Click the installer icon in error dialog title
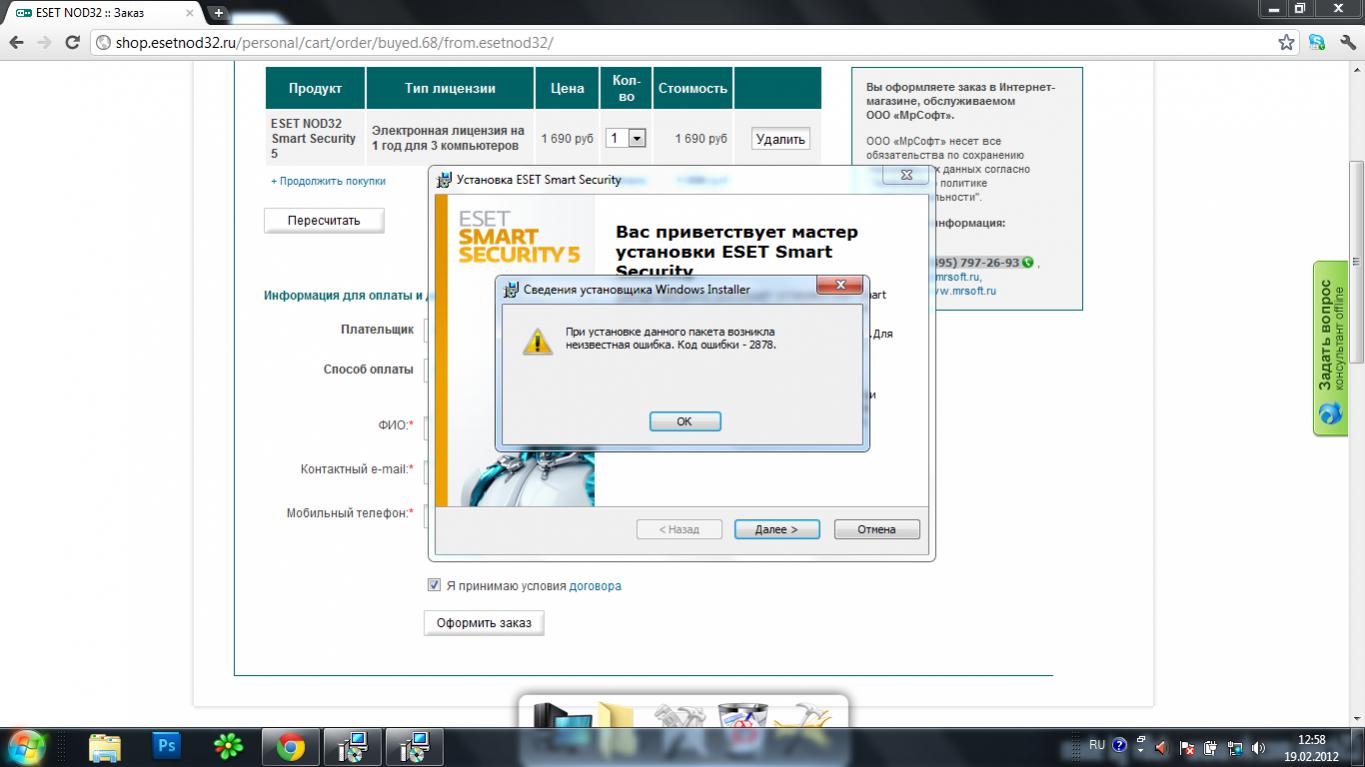Screen dimensions: 1365x767 [511, 290]
